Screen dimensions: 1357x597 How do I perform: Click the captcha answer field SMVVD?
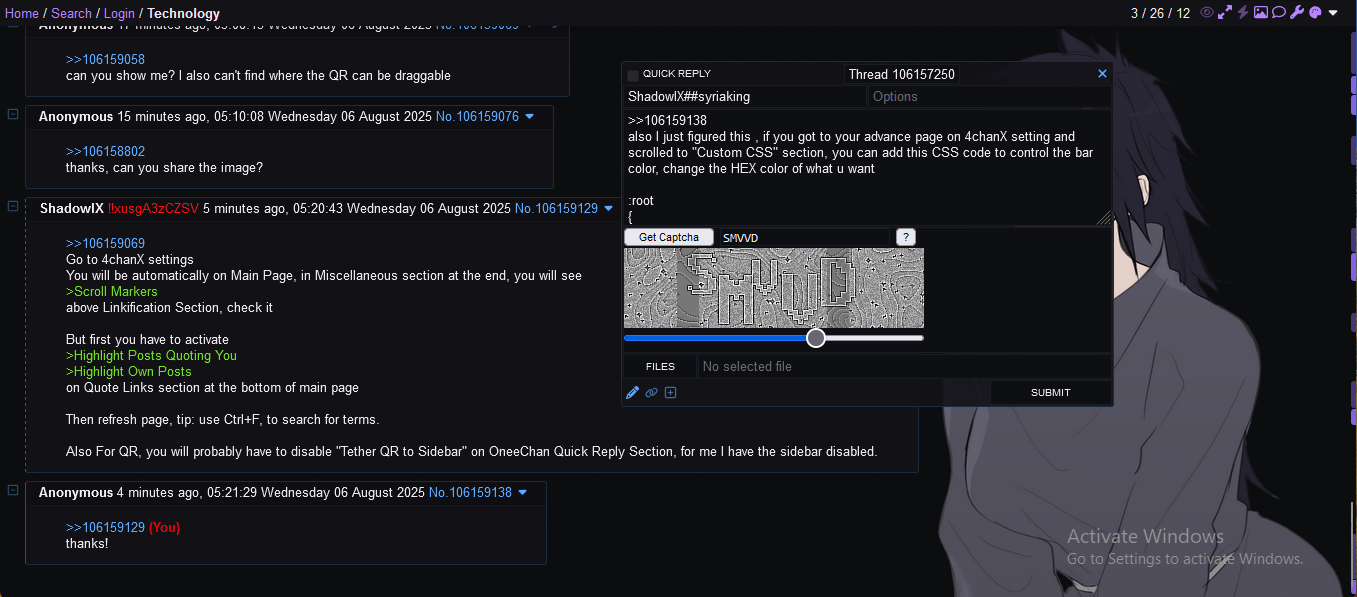(x=803, y=238)
